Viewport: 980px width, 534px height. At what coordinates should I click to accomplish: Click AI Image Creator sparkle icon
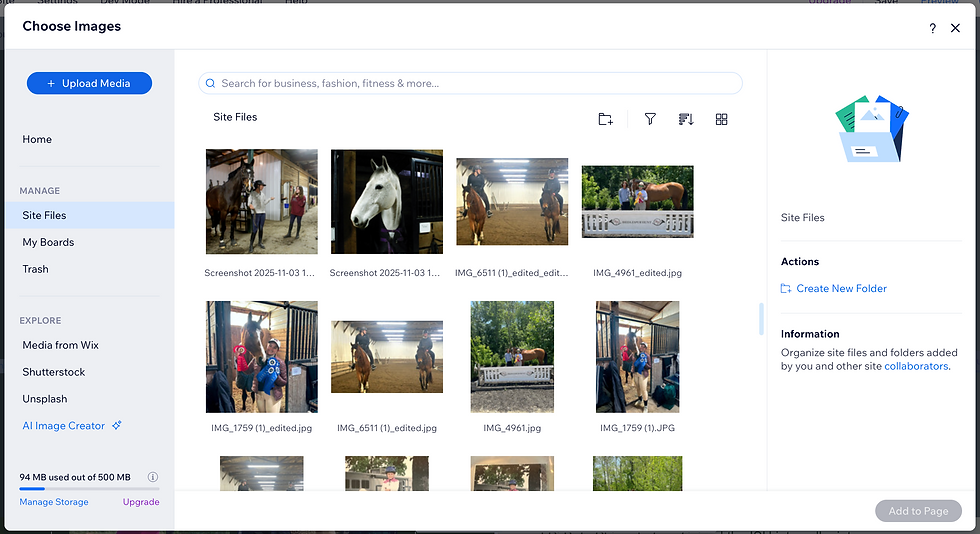[x=116, y=425]
